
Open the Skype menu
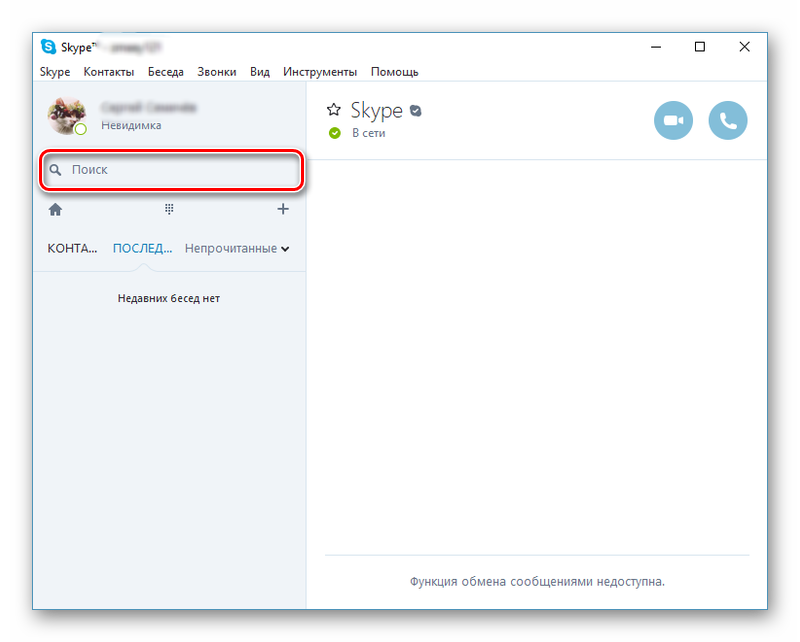[x=55, y=72]
